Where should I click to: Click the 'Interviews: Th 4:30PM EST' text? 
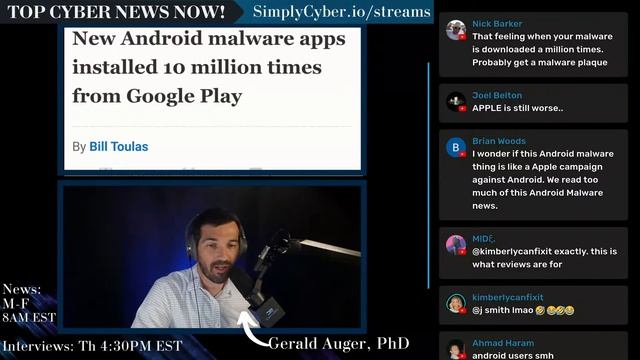pos(92,346)
